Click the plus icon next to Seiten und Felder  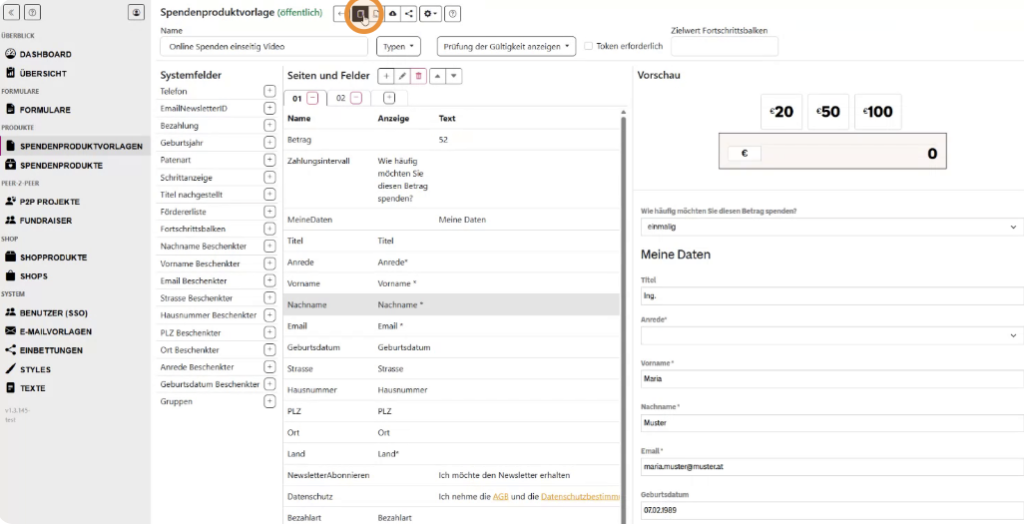pyautogui.click(x=386, y=76)
